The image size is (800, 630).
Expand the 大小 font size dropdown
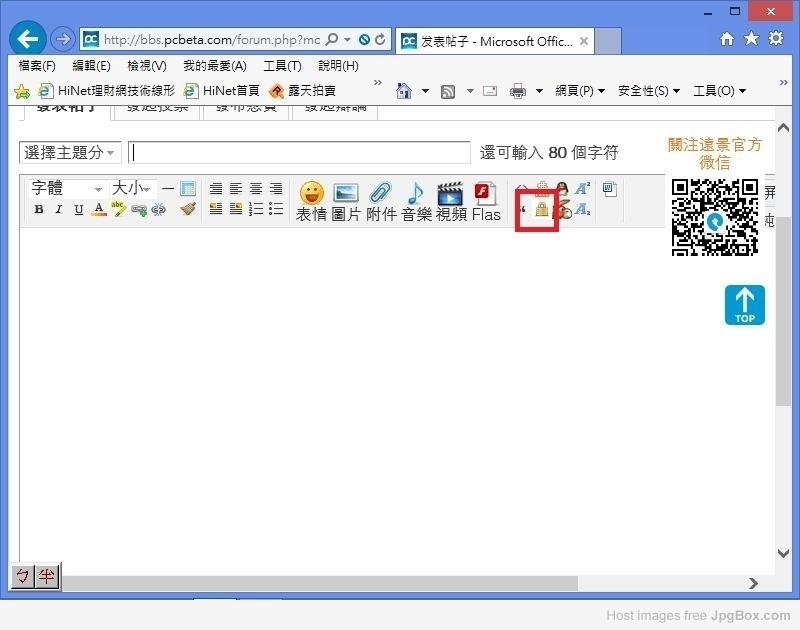point(132,189)
